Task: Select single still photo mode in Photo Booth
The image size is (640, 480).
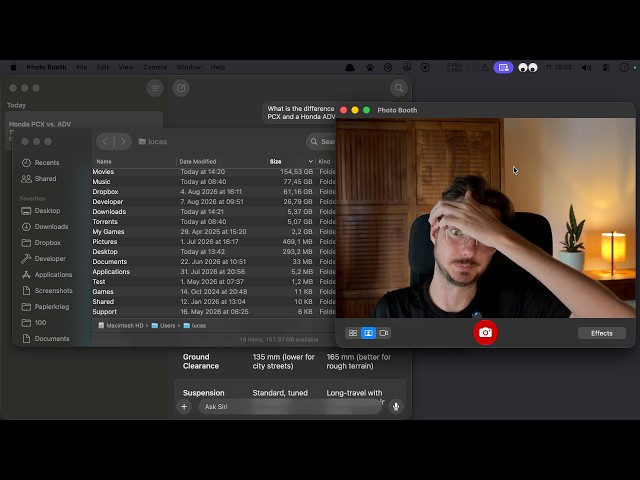Action: click(368, 333)
